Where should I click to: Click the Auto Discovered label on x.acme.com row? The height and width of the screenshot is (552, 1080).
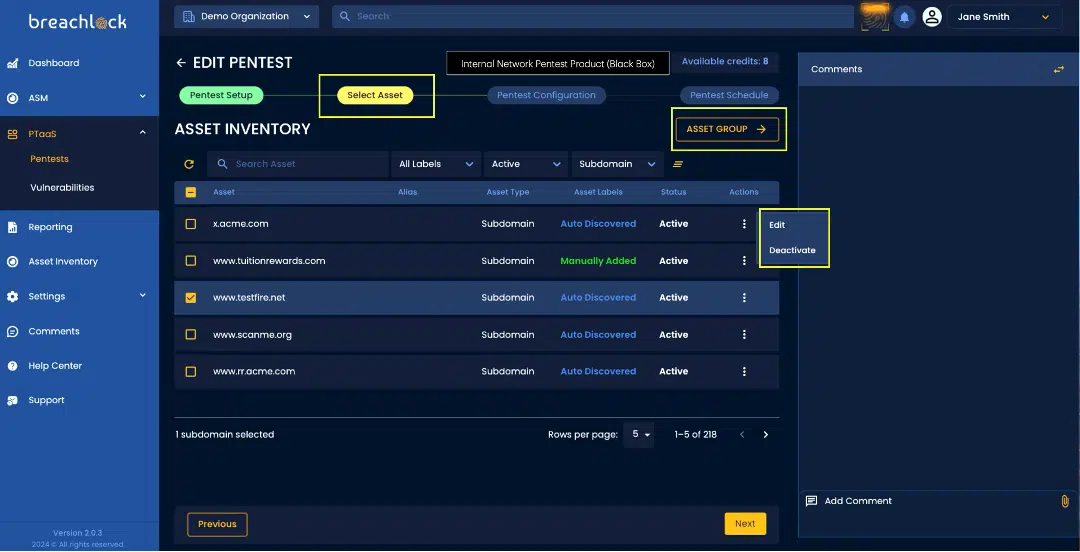[x=599, y=224]
